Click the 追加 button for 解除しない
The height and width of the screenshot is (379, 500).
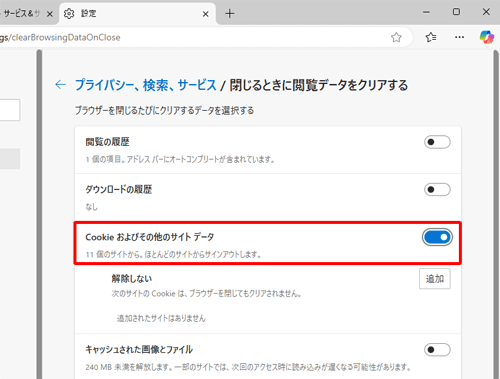(x=435, y=279)
